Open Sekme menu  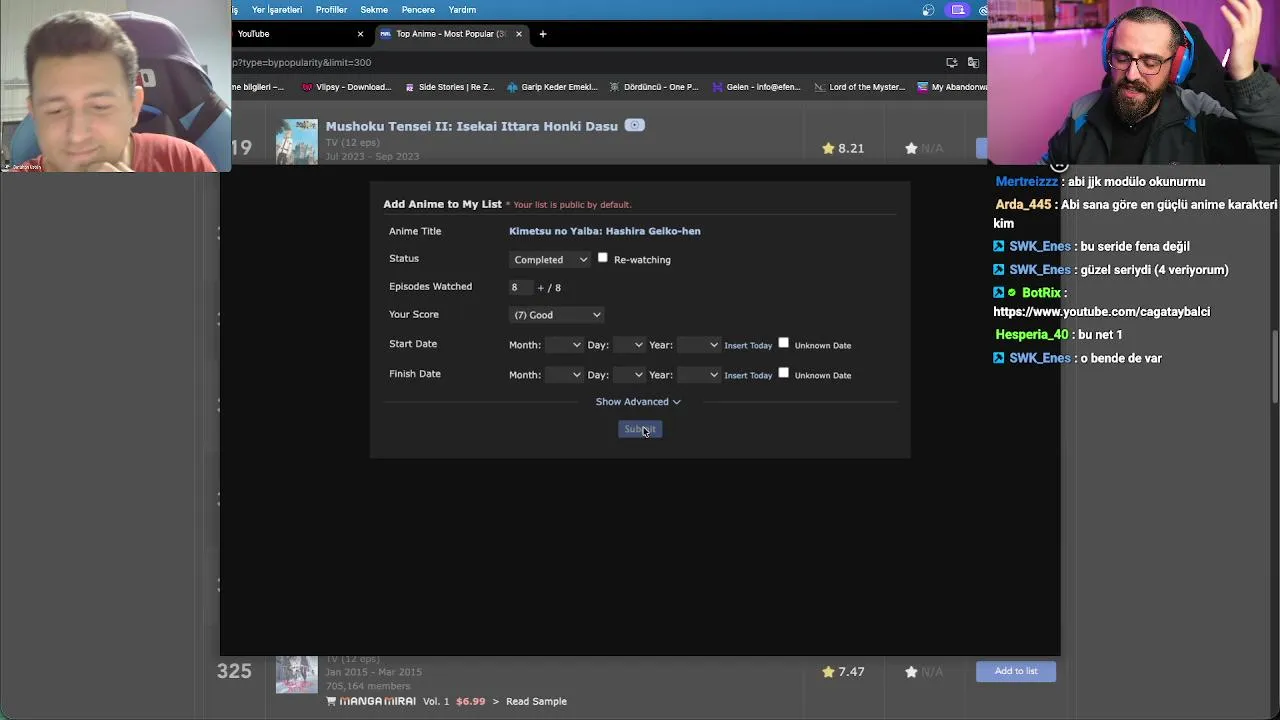[x=374, y=10]
